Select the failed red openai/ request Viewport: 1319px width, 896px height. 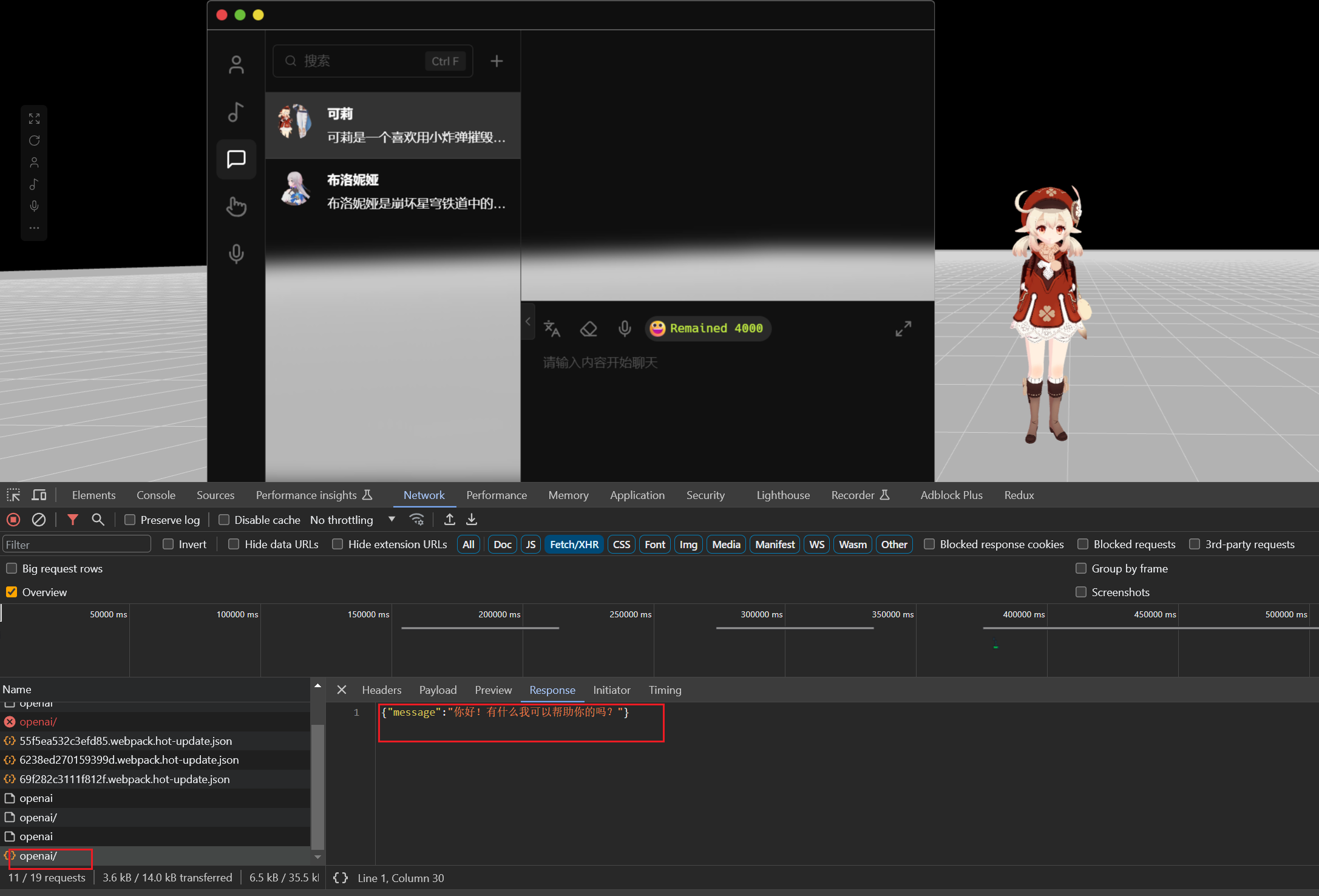point(155,722)
